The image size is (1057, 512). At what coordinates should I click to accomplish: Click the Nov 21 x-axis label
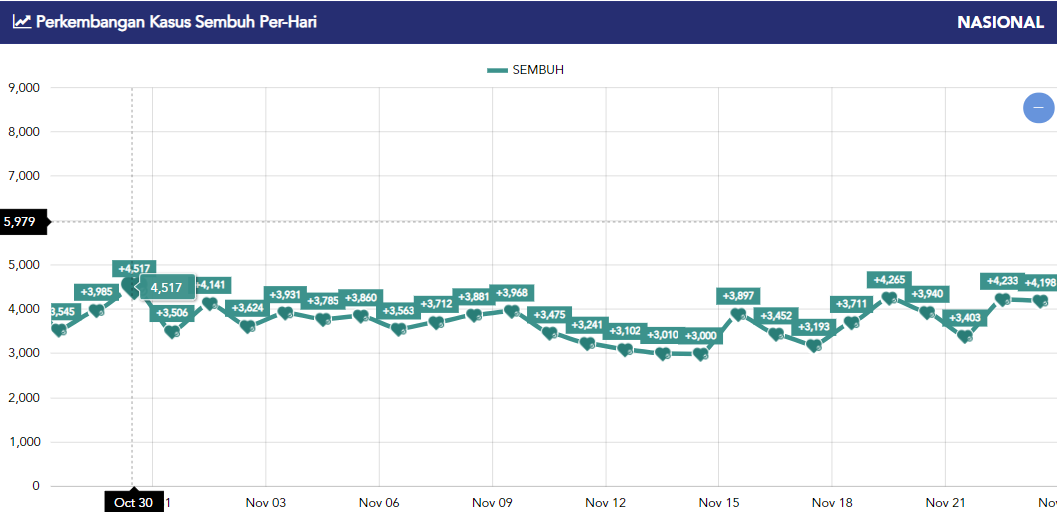(945, 503)
